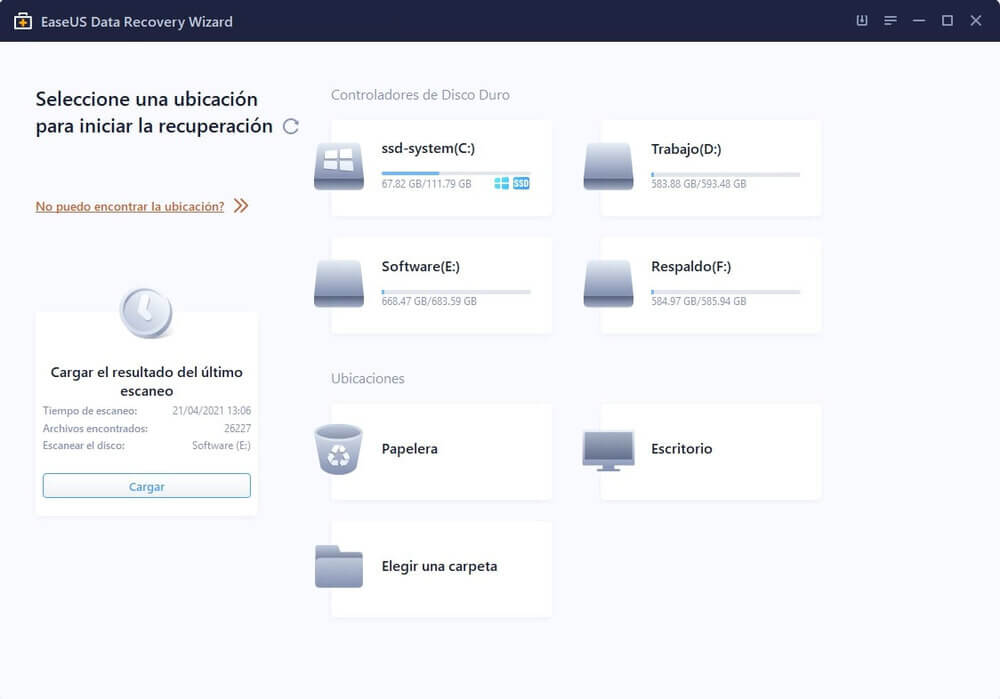Click the Elegir una carpeta folder icon
The width and height of the screenshot is (1000, 699).
coord(340,567)
